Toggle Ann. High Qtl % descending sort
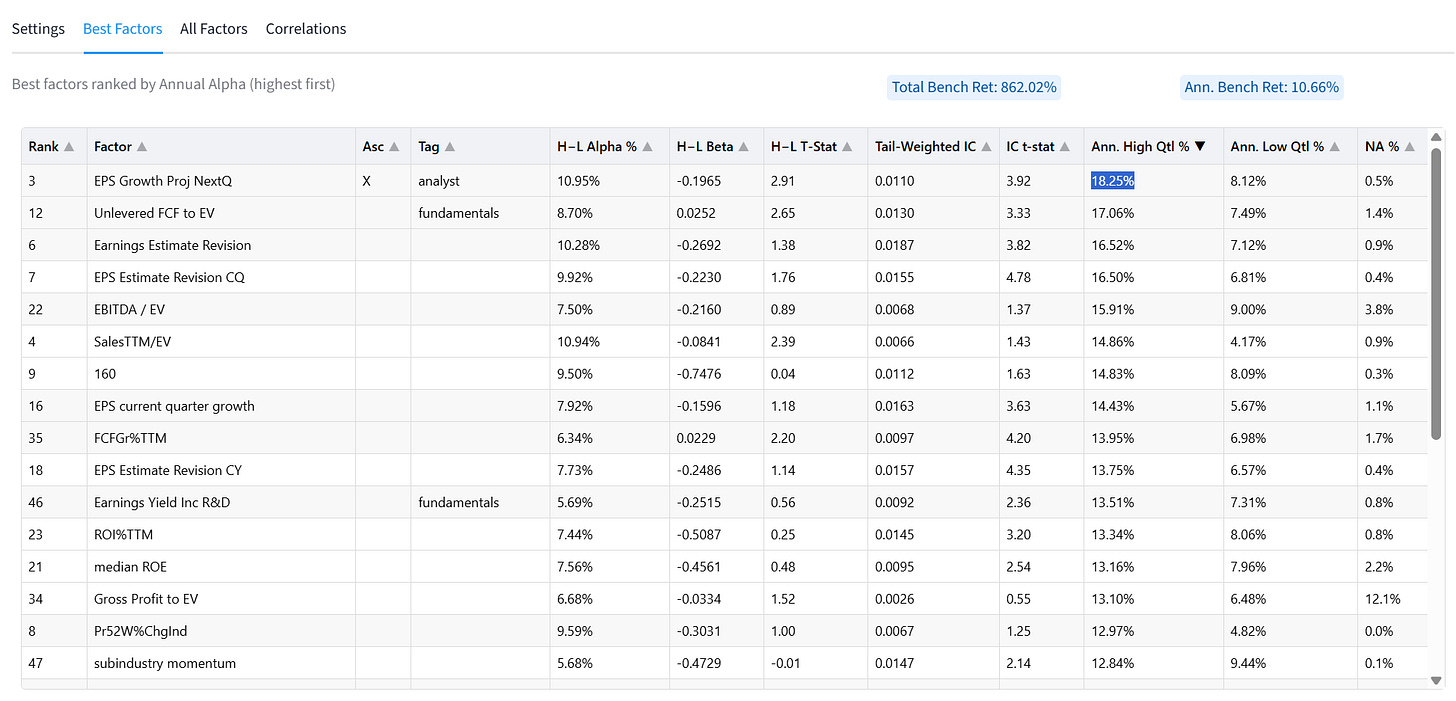Viewport: 1456px width, 701px height. [x=1200, y=147]
